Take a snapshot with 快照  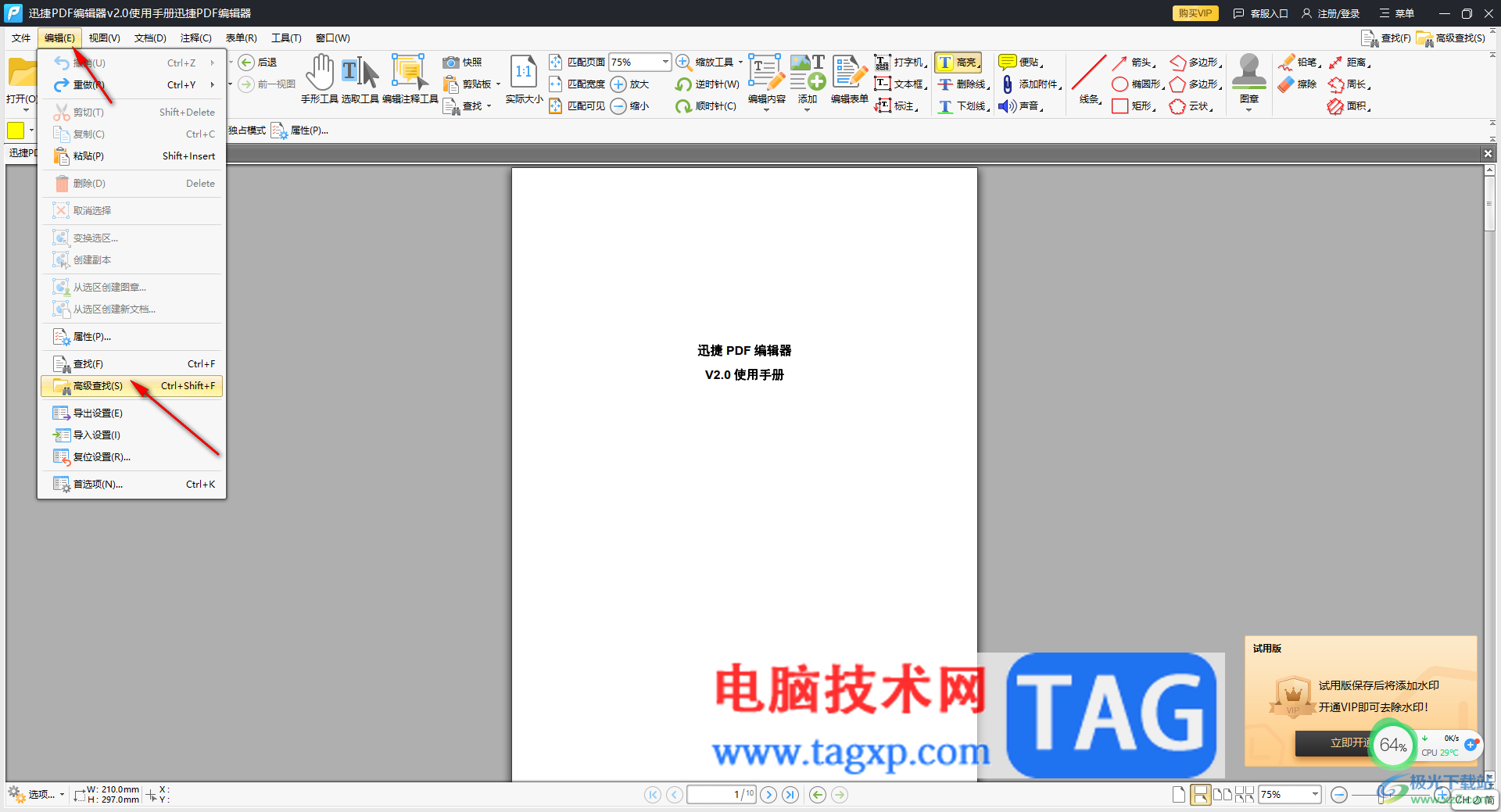[x=463, y=63]
